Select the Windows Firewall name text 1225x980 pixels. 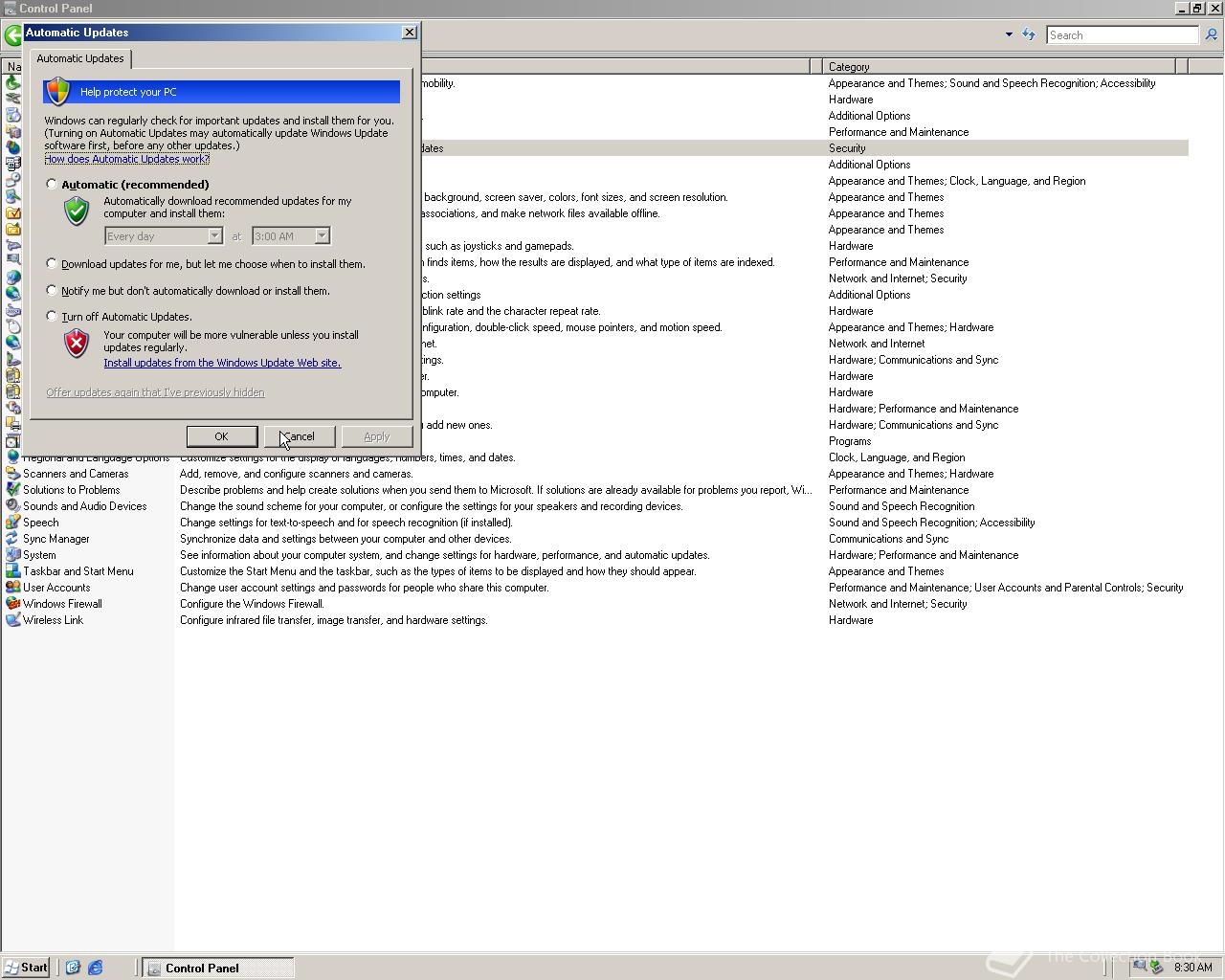(x=62, y=604)
